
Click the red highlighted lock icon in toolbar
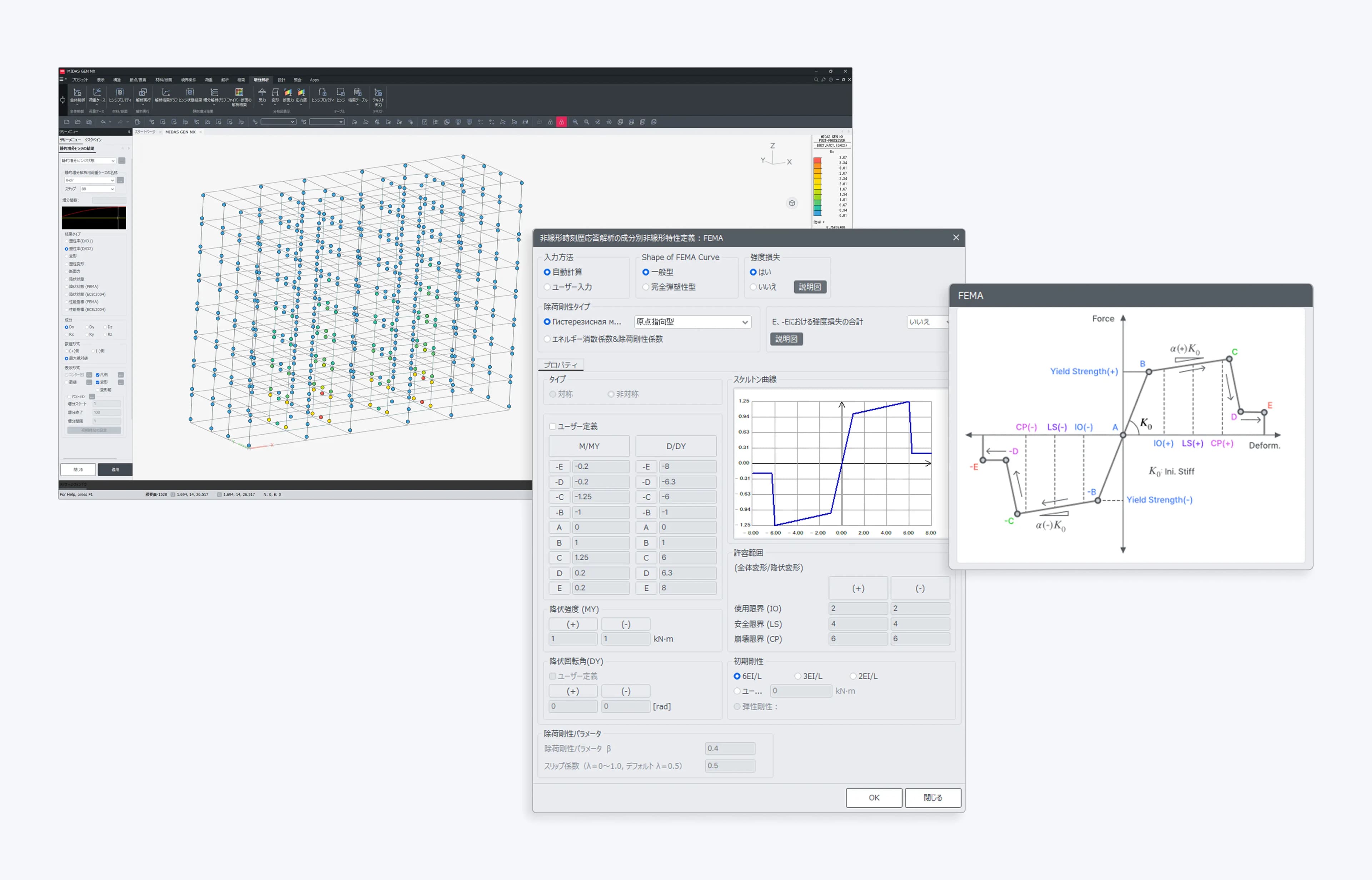click(561, 122)
